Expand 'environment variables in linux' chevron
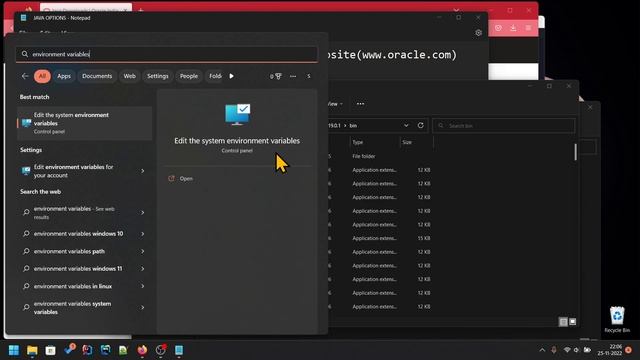Image resolution: width=640 pixels, height=360 pixels. tap(143, 286)
